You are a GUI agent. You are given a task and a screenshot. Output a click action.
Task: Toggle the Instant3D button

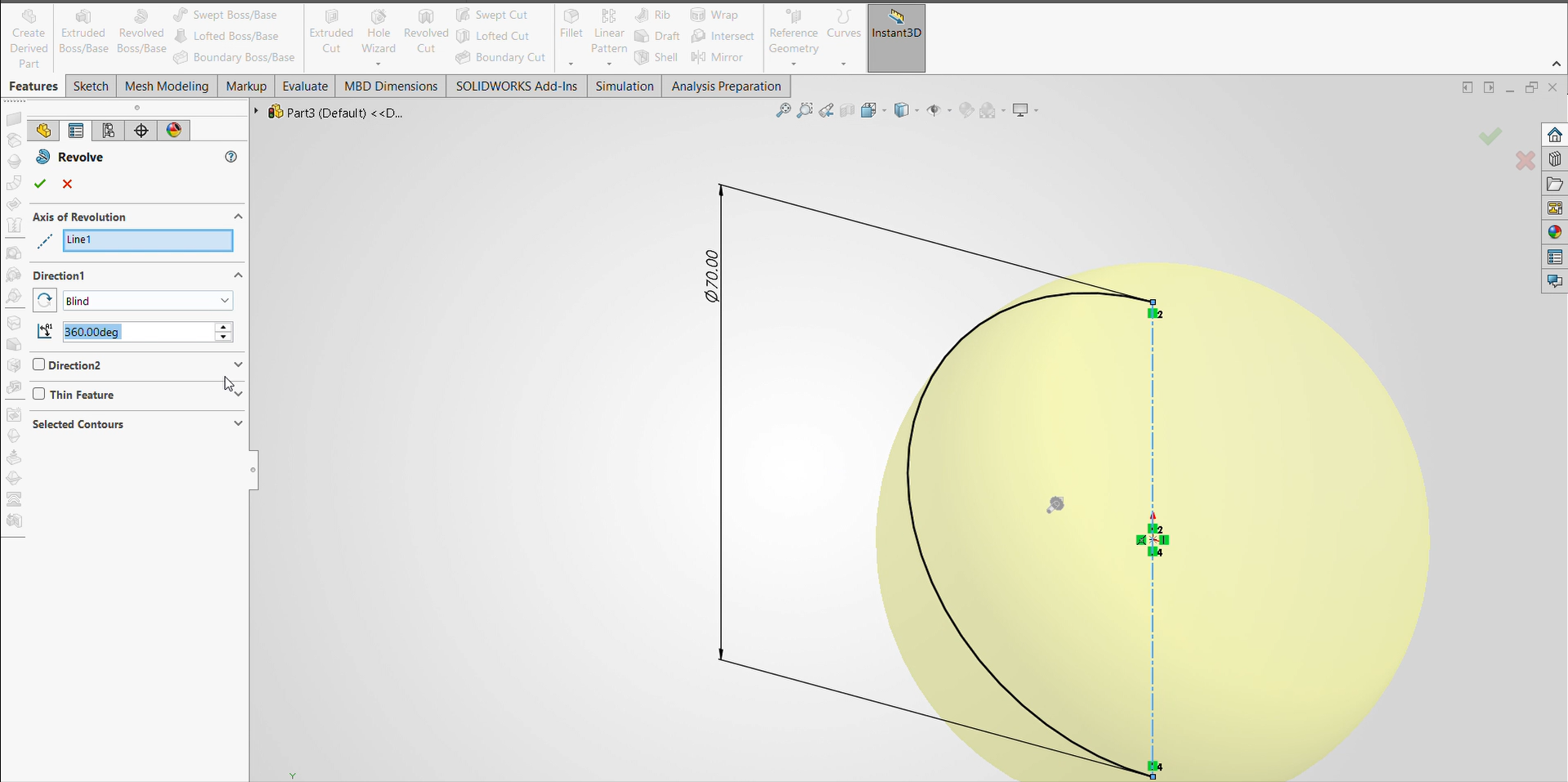(896, 38)
